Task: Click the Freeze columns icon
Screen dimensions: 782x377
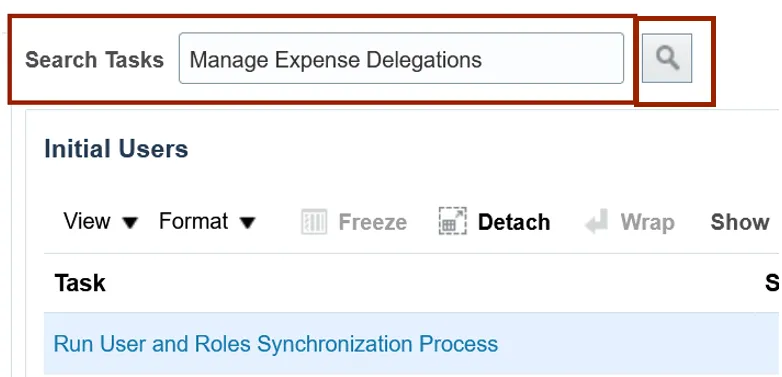Action: coord(314,222)
